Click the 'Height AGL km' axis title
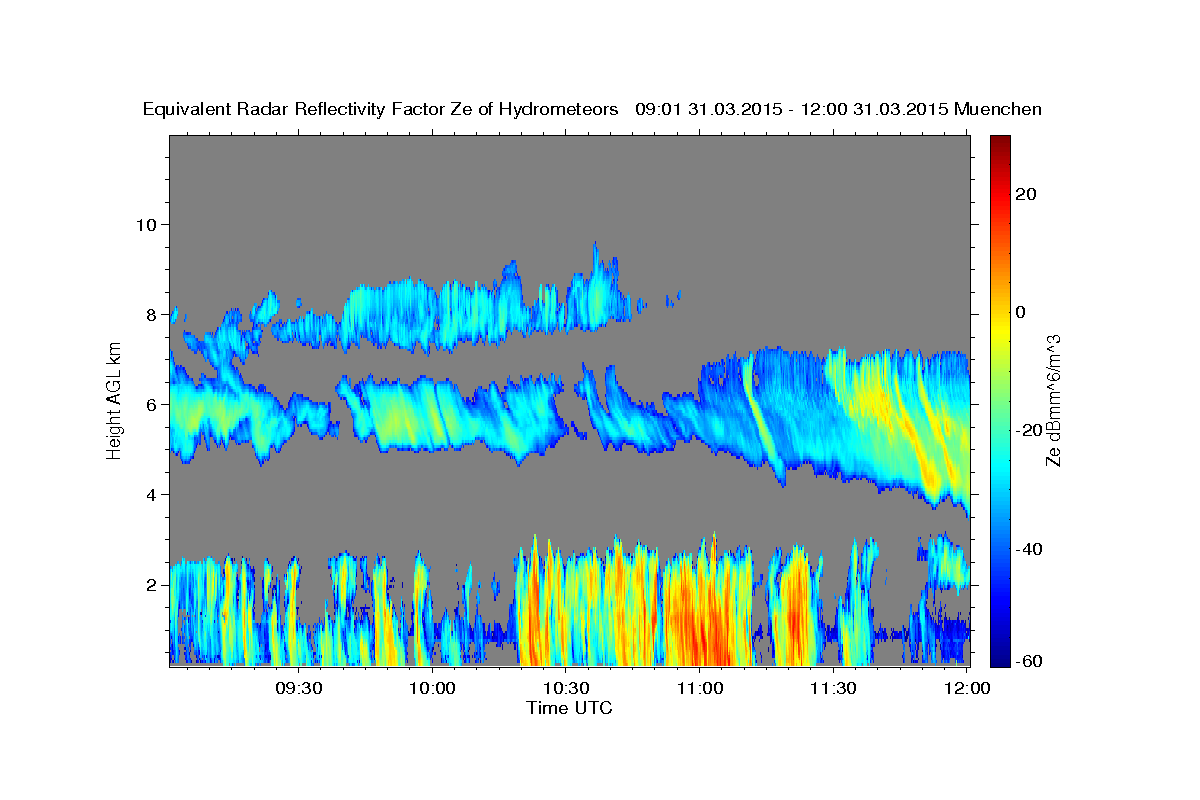 [114, 400]
